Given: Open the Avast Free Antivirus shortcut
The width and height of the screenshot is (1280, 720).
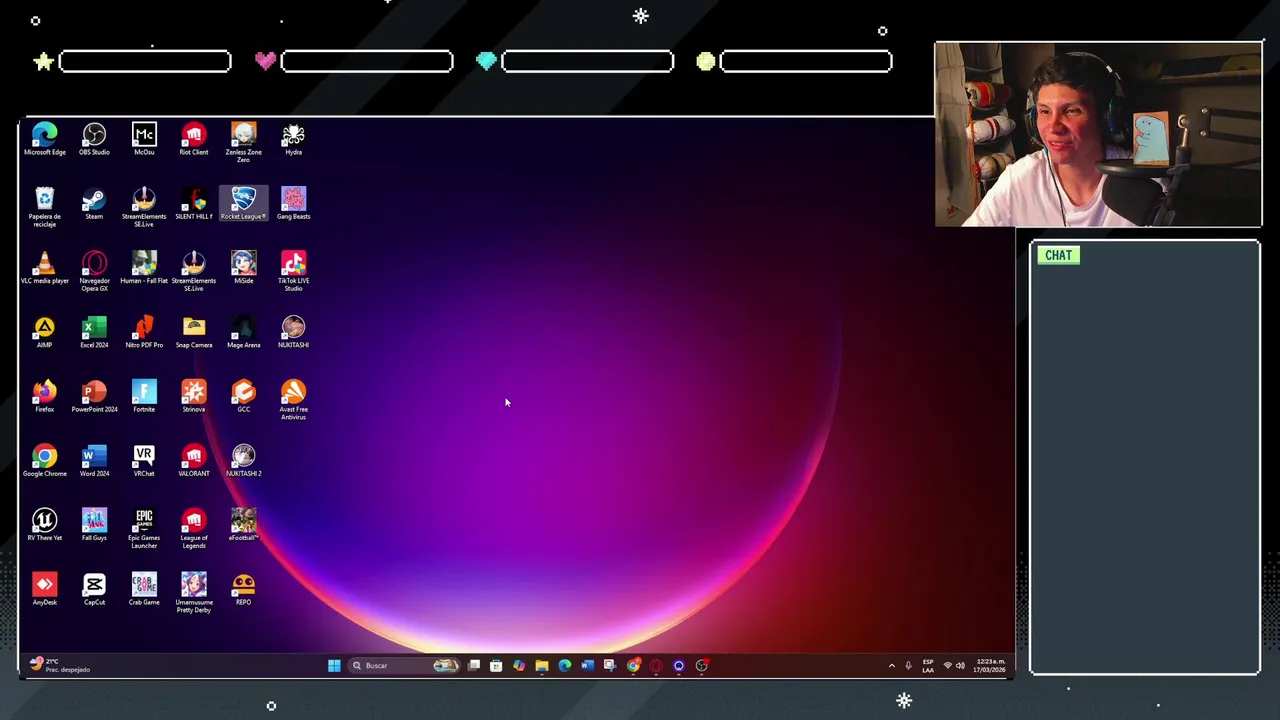Looking at the screenshot, I should [293, 400].
